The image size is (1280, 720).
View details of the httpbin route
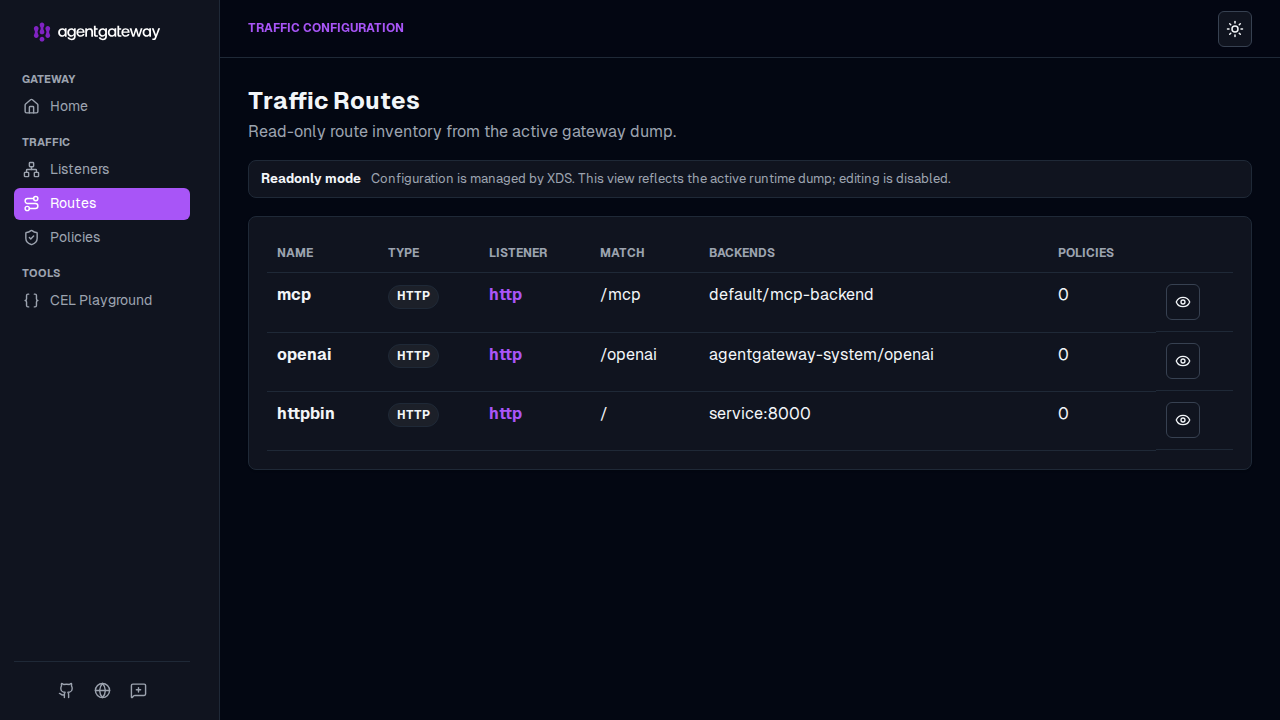coord(1183,420)
